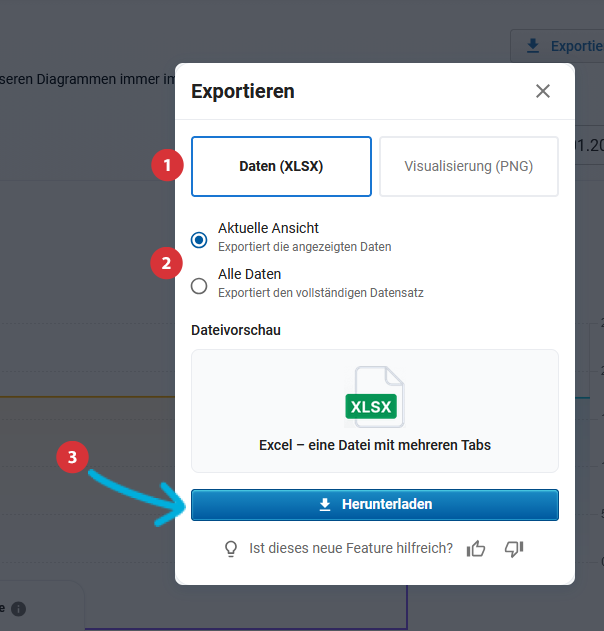
Task: Click the Exportieren button behind the dialog
Action: [x=560, y=46]
